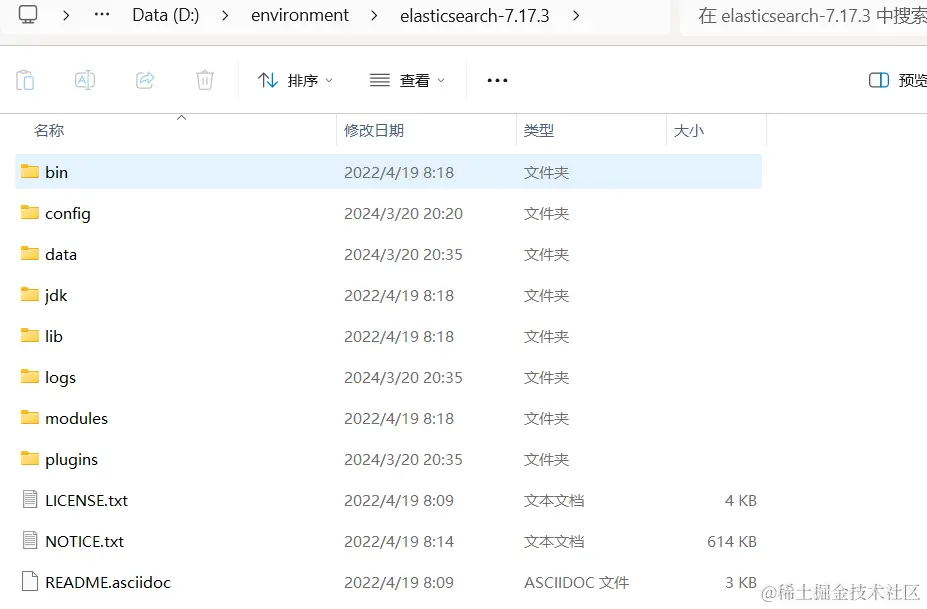927x609 pixels.
Task: Click the rename icon in toolbar
Action: (85, 80)
